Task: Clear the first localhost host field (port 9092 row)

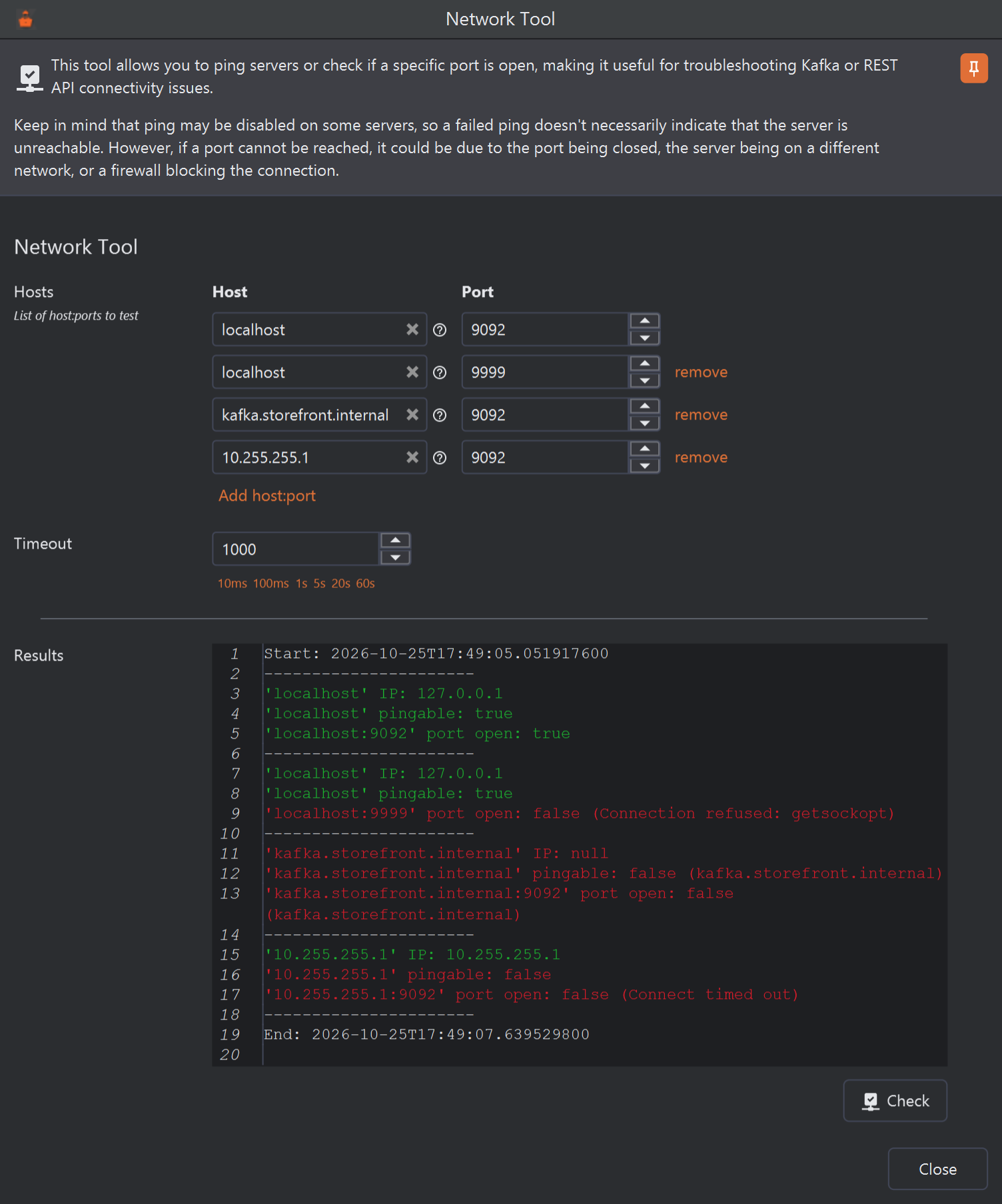Action: [412, 330]
